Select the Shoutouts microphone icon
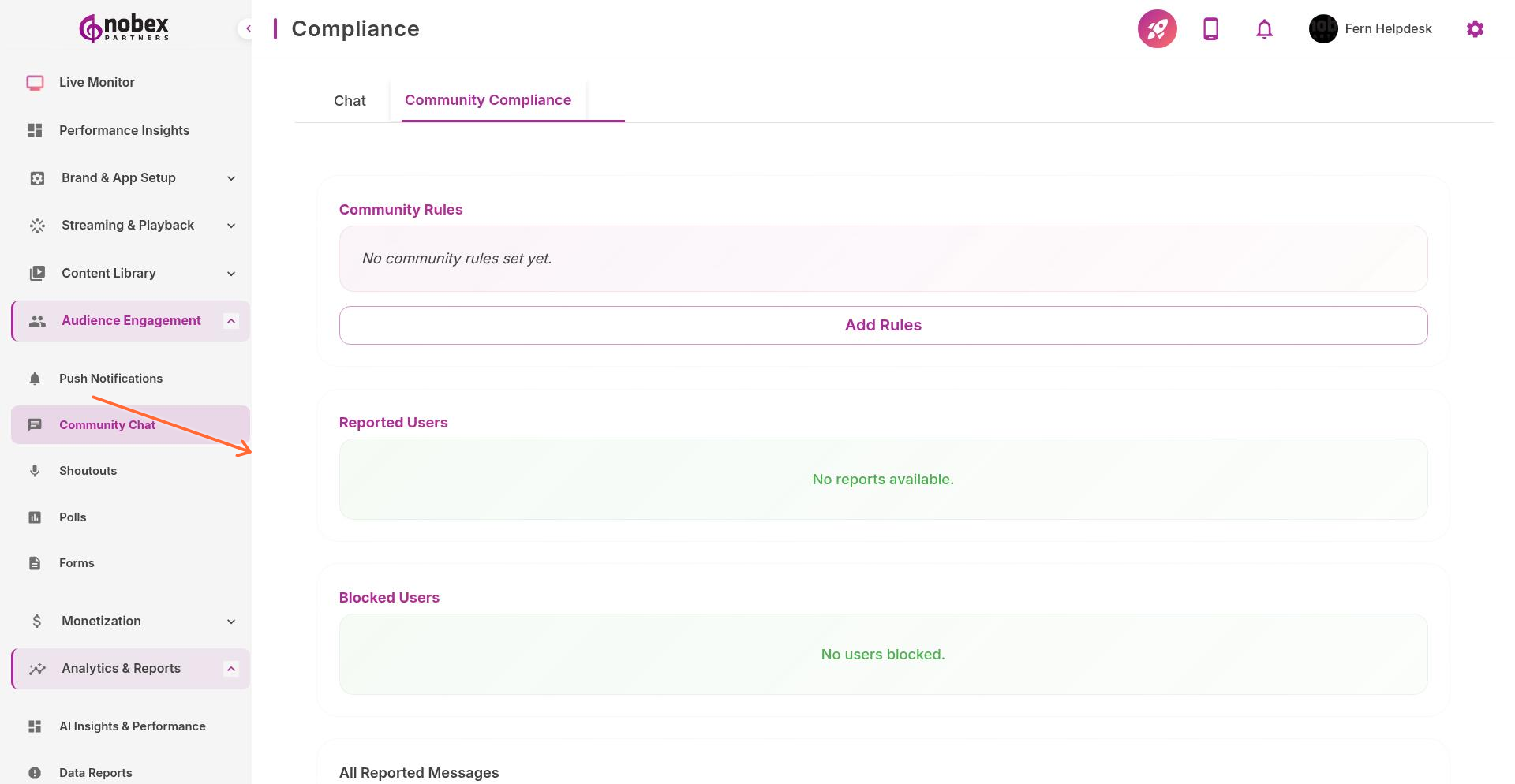 [35, 470]
